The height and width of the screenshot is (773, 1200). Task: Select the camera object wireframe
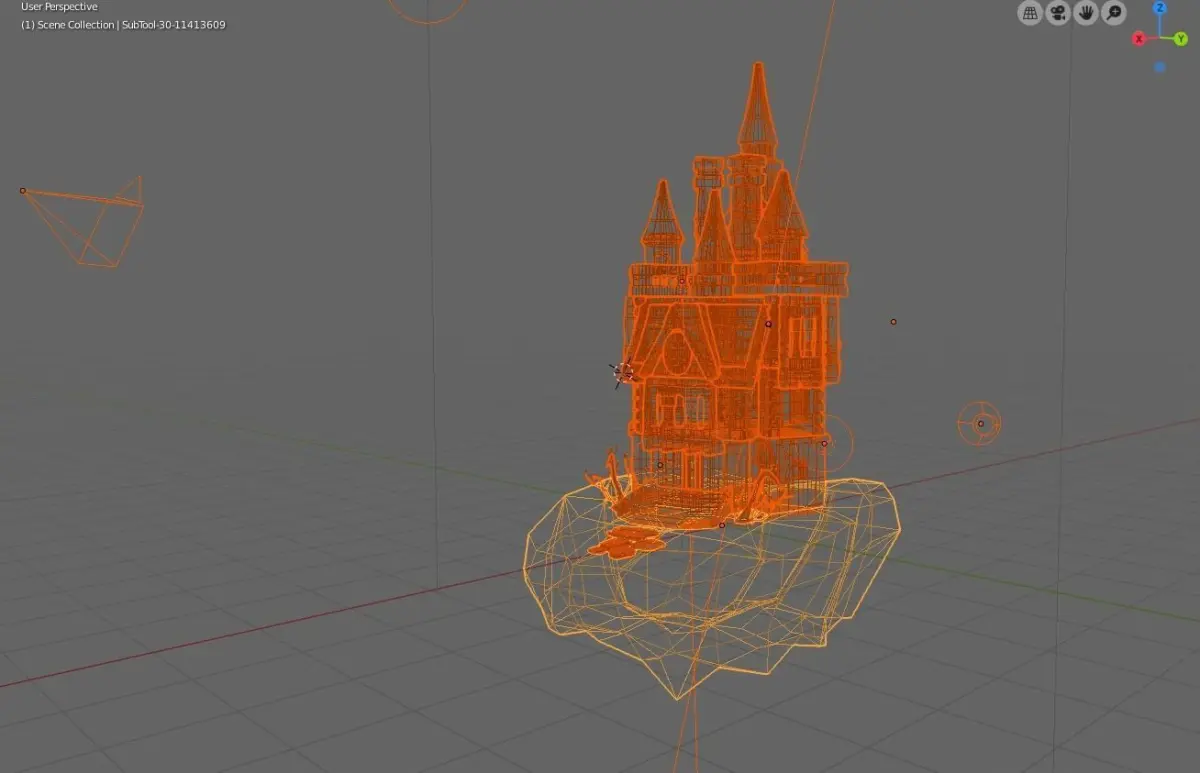point(84,222)
